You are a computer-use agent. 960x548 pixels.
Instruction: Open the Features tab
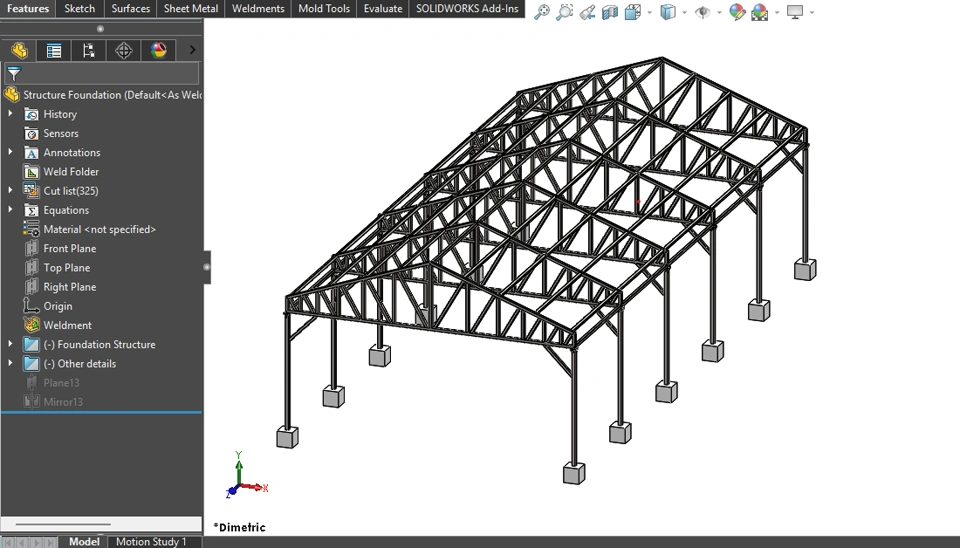[x=28, y=9]
